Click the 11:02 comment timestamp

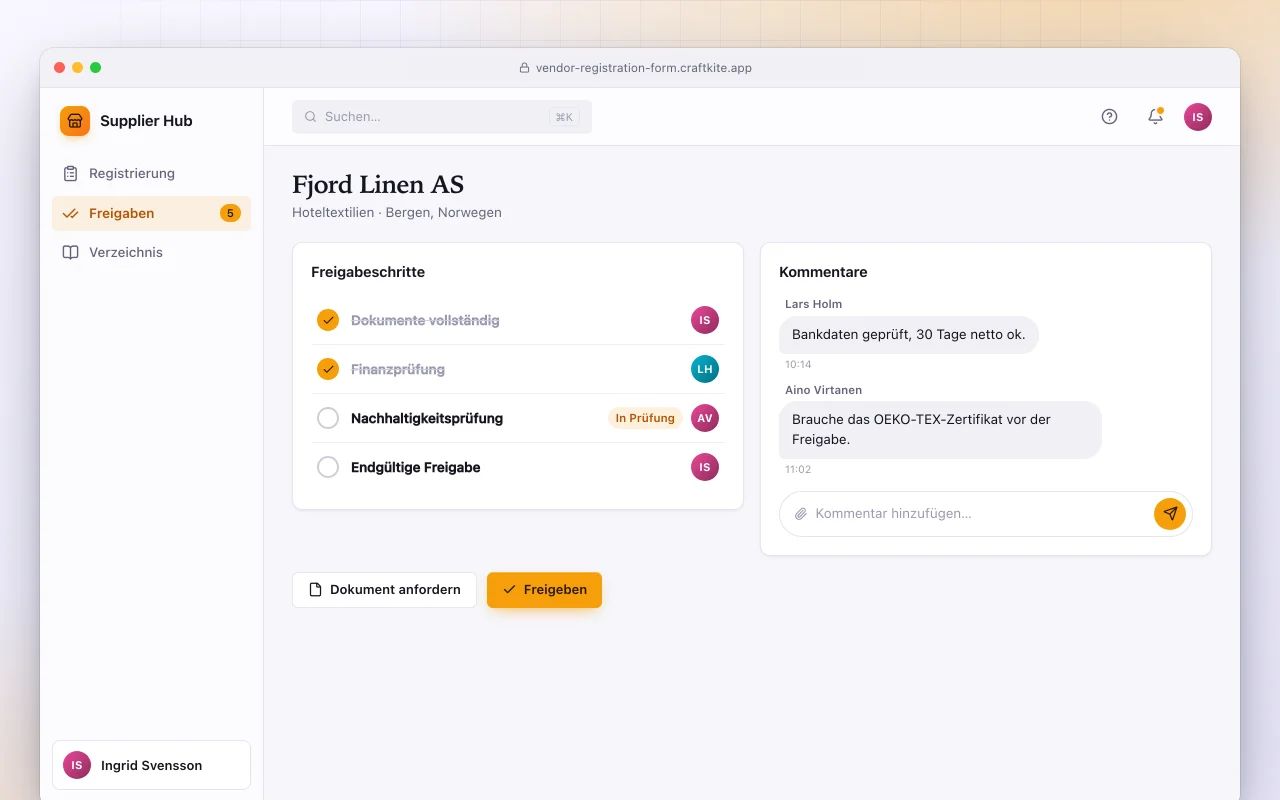pos(798,470)
